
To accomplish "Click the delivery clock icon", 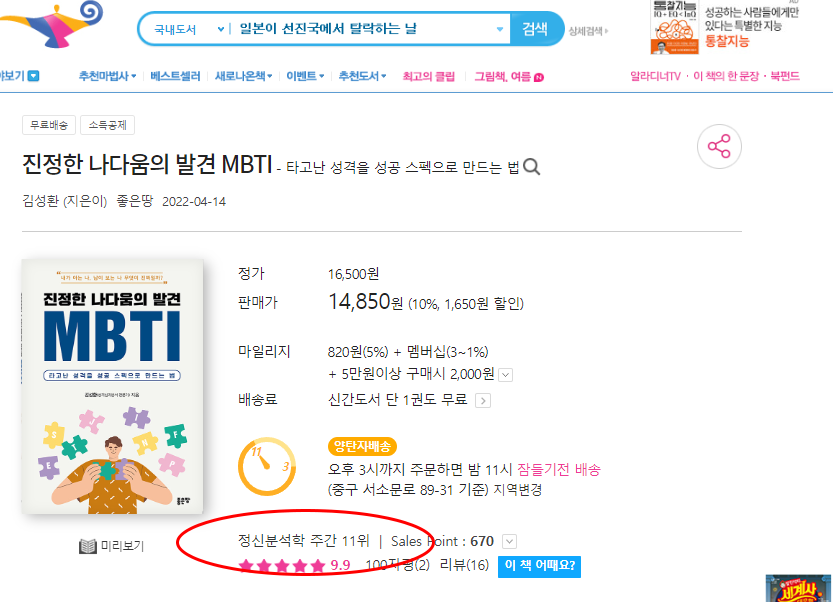I will [x=267, y=467].
